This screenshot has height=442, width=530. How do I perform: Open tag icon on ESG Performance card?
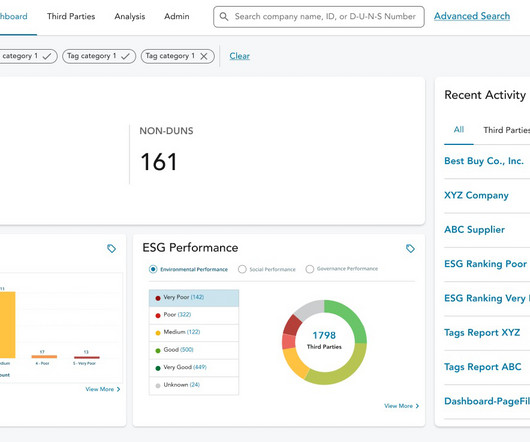click(410, 248)
